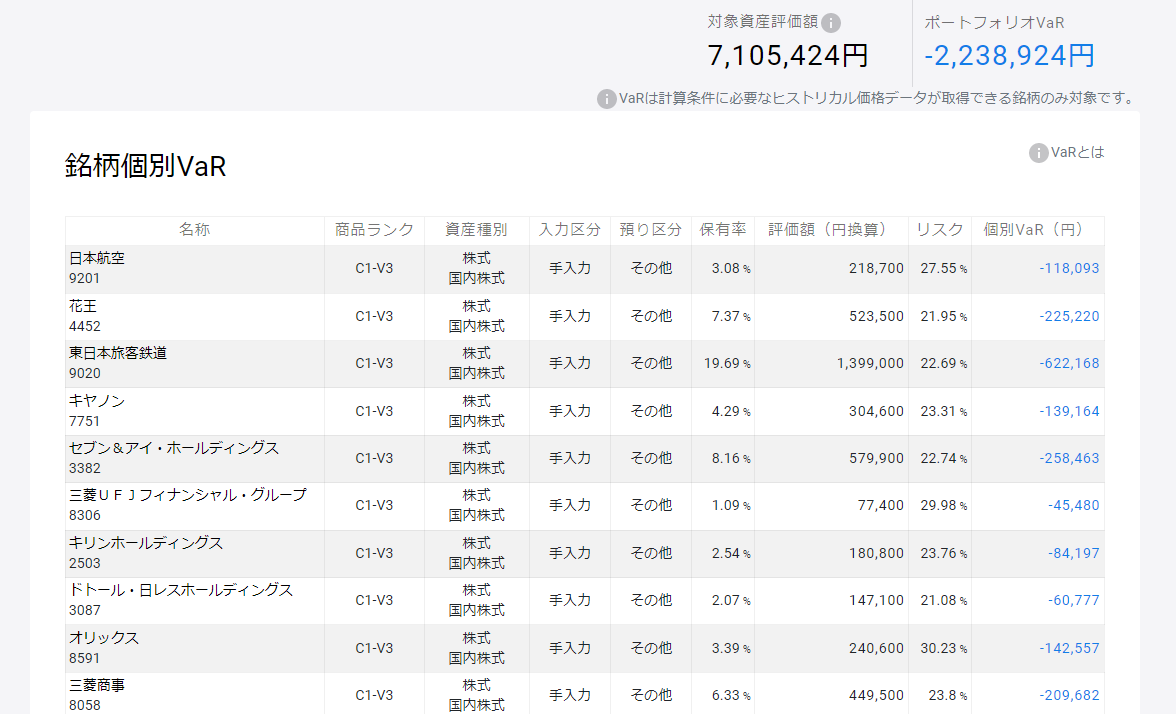This screenshot has width=1176, height=714.
Task: Click the 資産種別 column header
Action: 476,230
